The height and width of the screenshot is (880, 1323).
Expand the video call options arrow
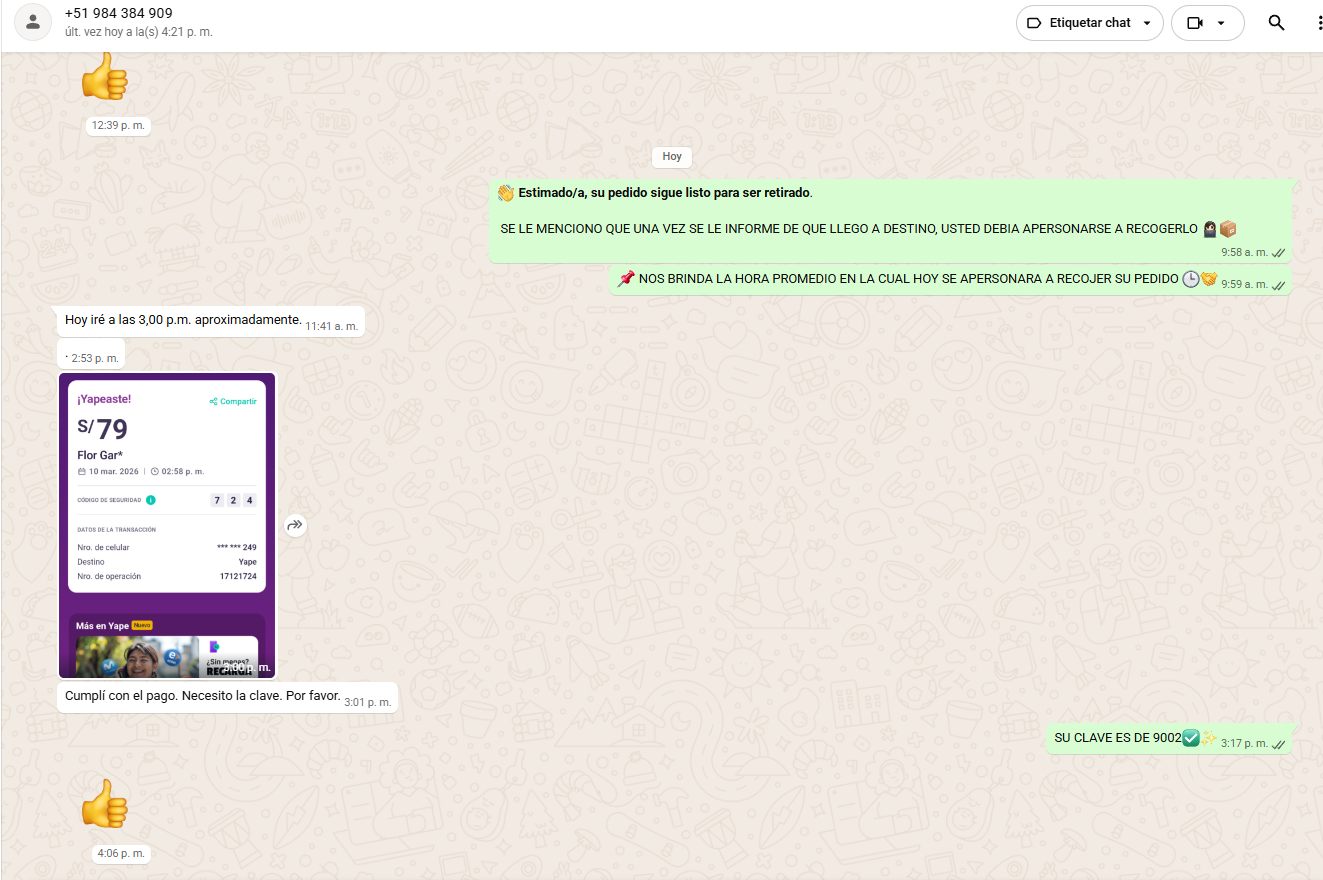tap(1221, 23)
